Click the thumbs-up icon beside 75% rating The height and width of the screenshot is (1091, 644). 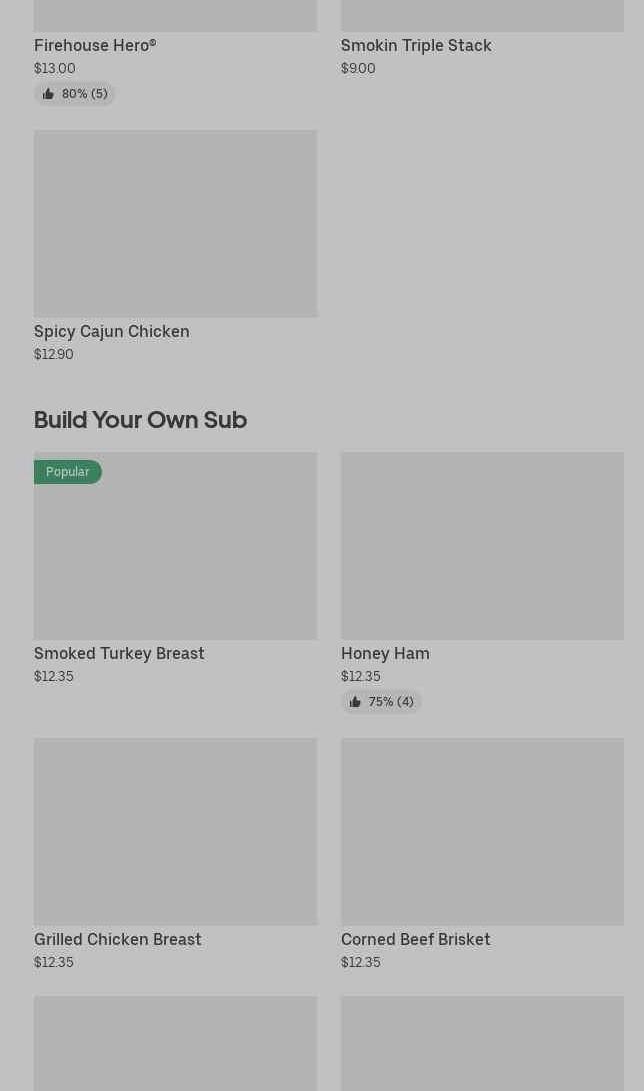355,702
